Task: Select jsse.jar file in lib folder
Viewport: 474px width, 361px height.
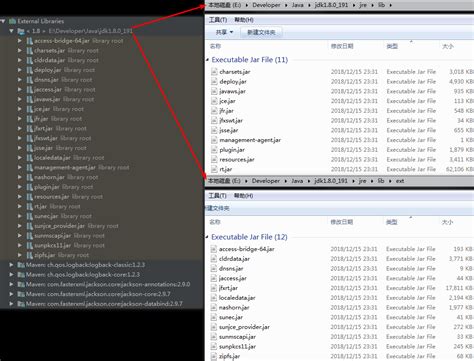Action: (229, 130)
